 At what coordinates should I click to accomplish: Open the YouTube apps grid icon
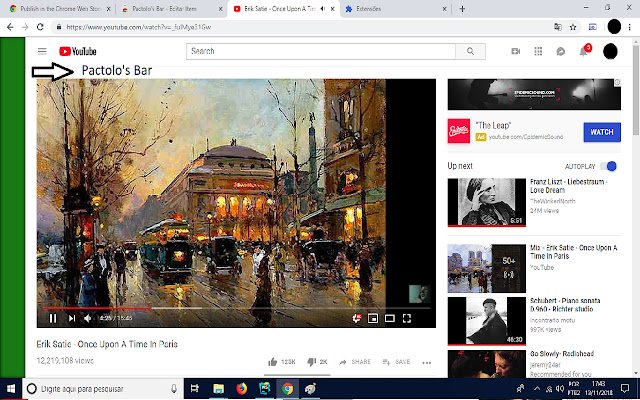point(538,51)
